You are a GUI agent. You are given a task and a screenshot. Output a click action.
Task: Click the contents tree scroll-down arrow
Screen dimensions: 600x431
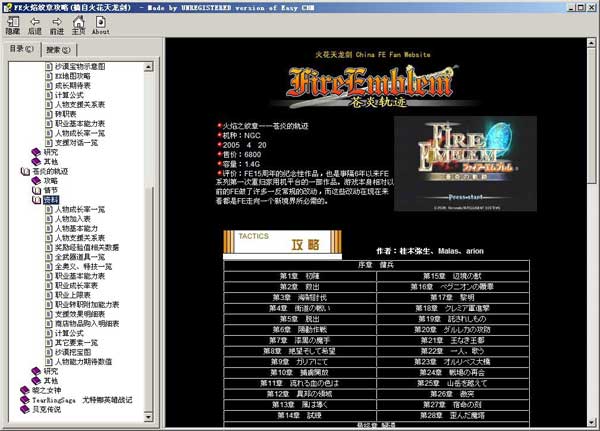pyautogui.click(x=148, y=417)
